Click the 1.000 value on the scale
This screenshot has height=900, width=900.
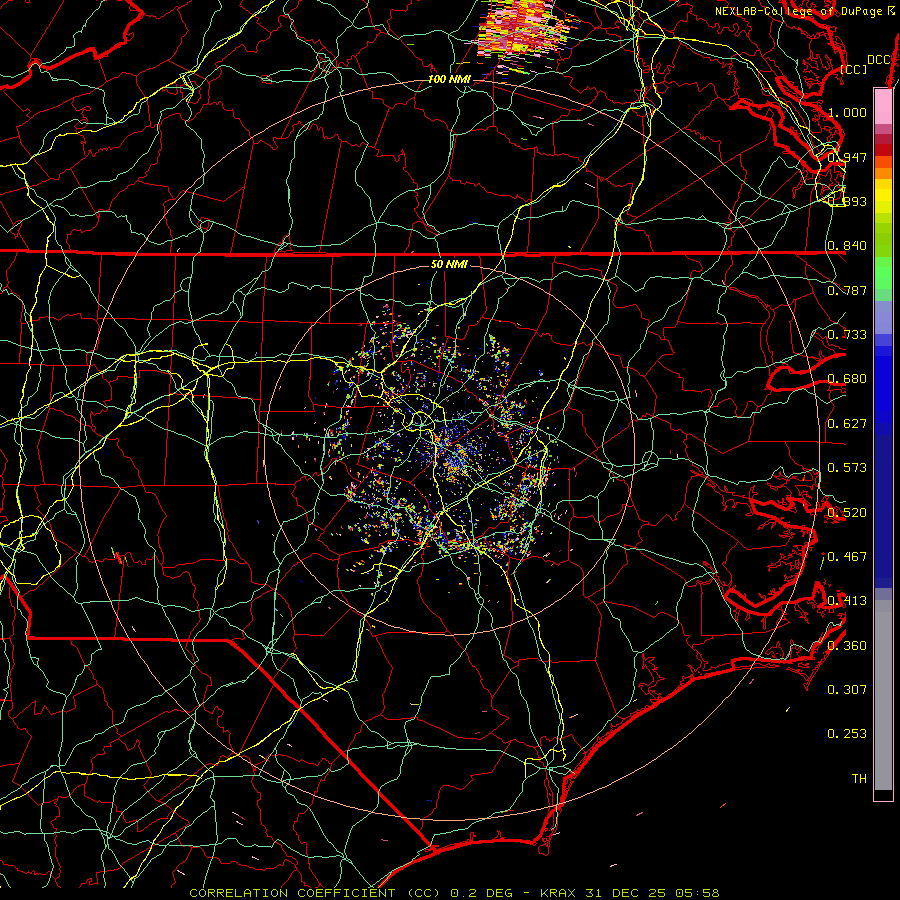[847, 112]
